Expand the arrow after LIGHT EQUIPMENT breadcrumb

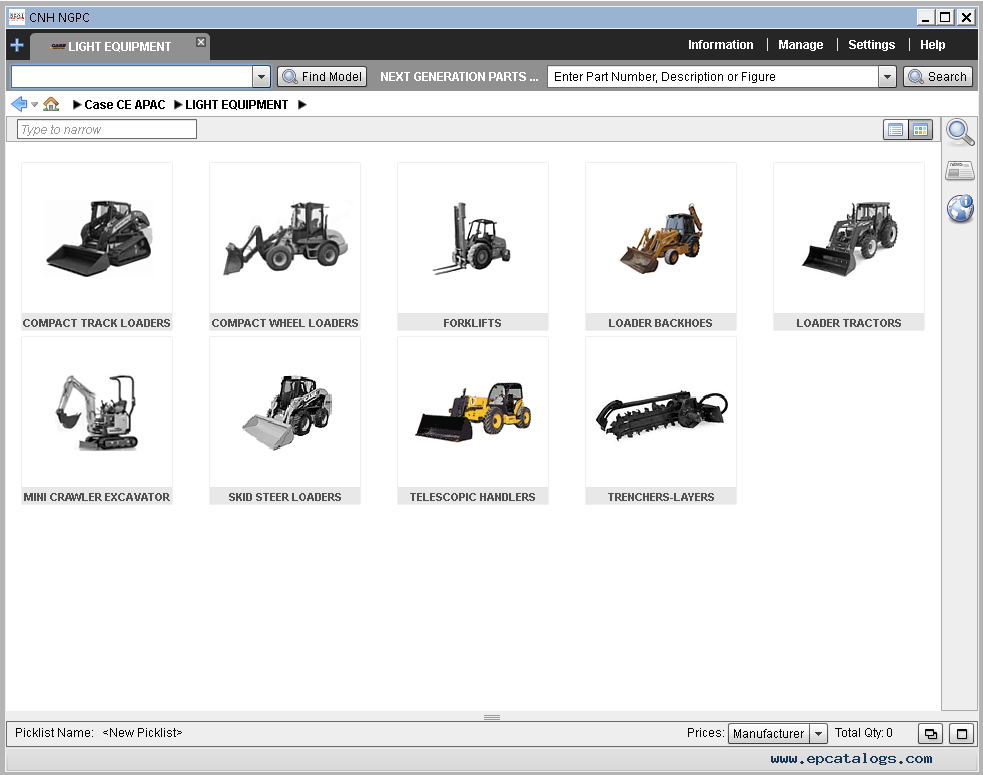click(x=302, y=105)
